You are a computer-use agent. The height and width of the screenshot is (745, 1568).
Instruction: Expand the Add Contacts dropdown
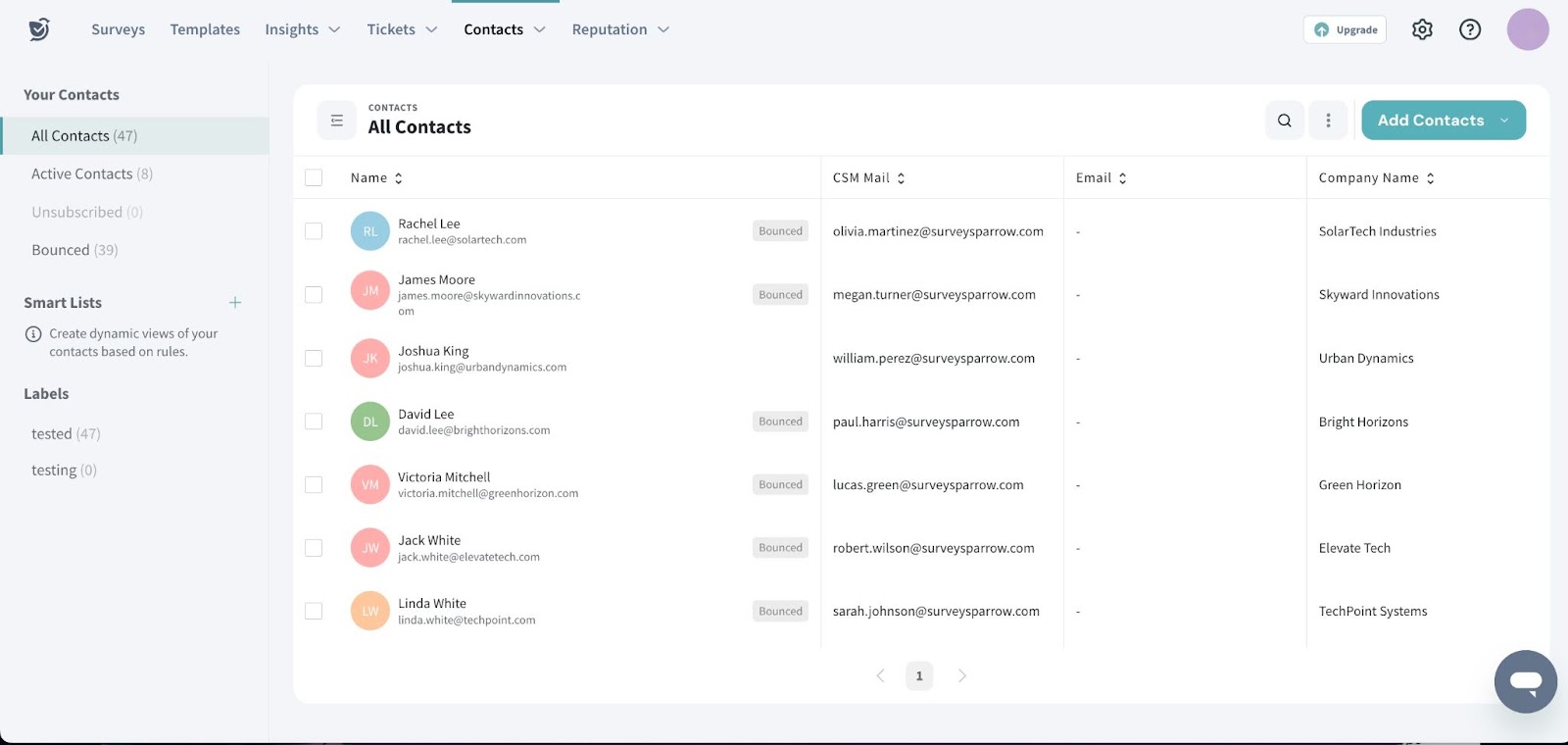[x=1504, y=121]
